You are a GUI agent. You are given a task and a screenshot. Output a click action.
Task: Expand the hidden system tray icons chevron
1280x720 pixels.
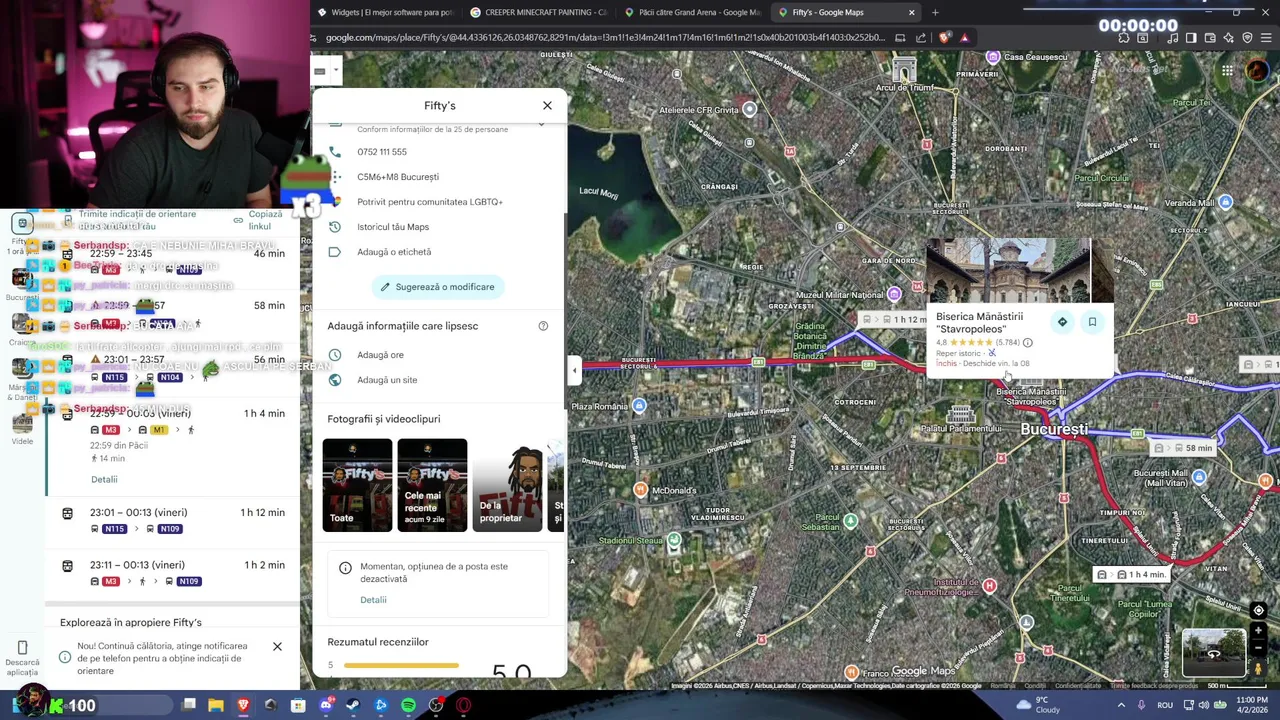[1121, 705]
